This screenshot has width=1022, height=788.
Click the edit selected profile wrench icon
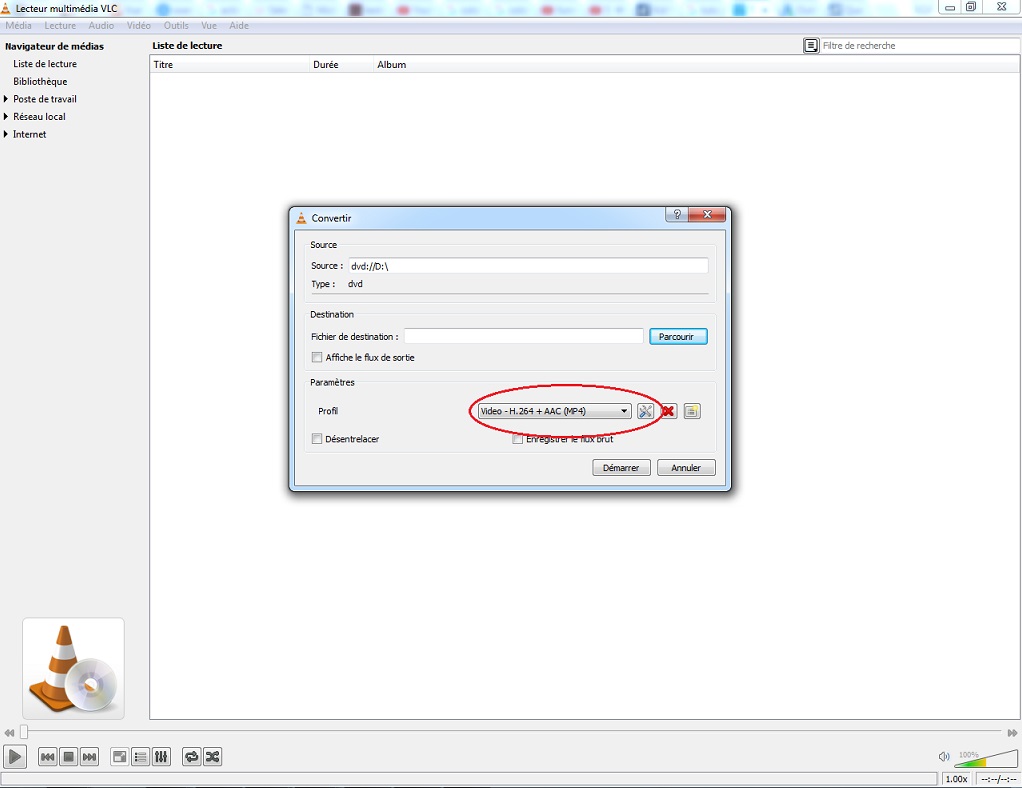point(645,411)
